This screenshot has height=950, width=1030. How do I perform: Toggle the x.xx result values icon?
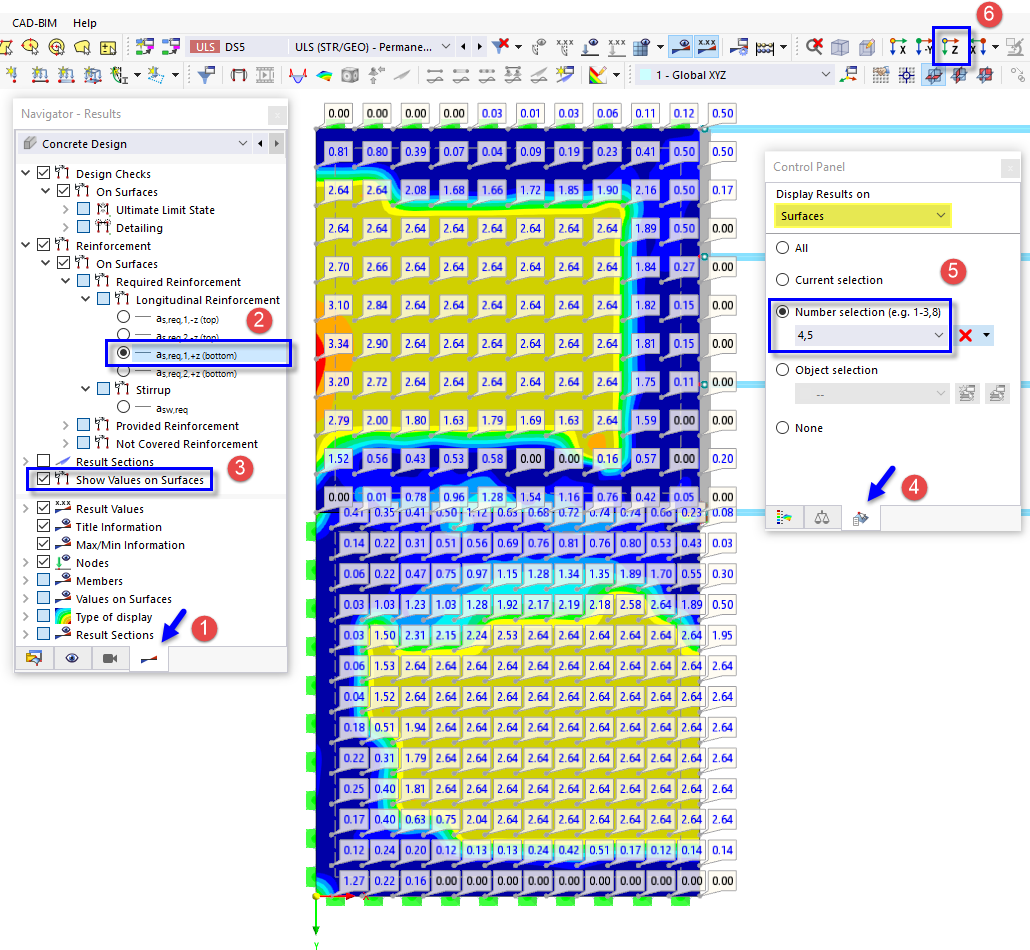(x=707, y=47)
